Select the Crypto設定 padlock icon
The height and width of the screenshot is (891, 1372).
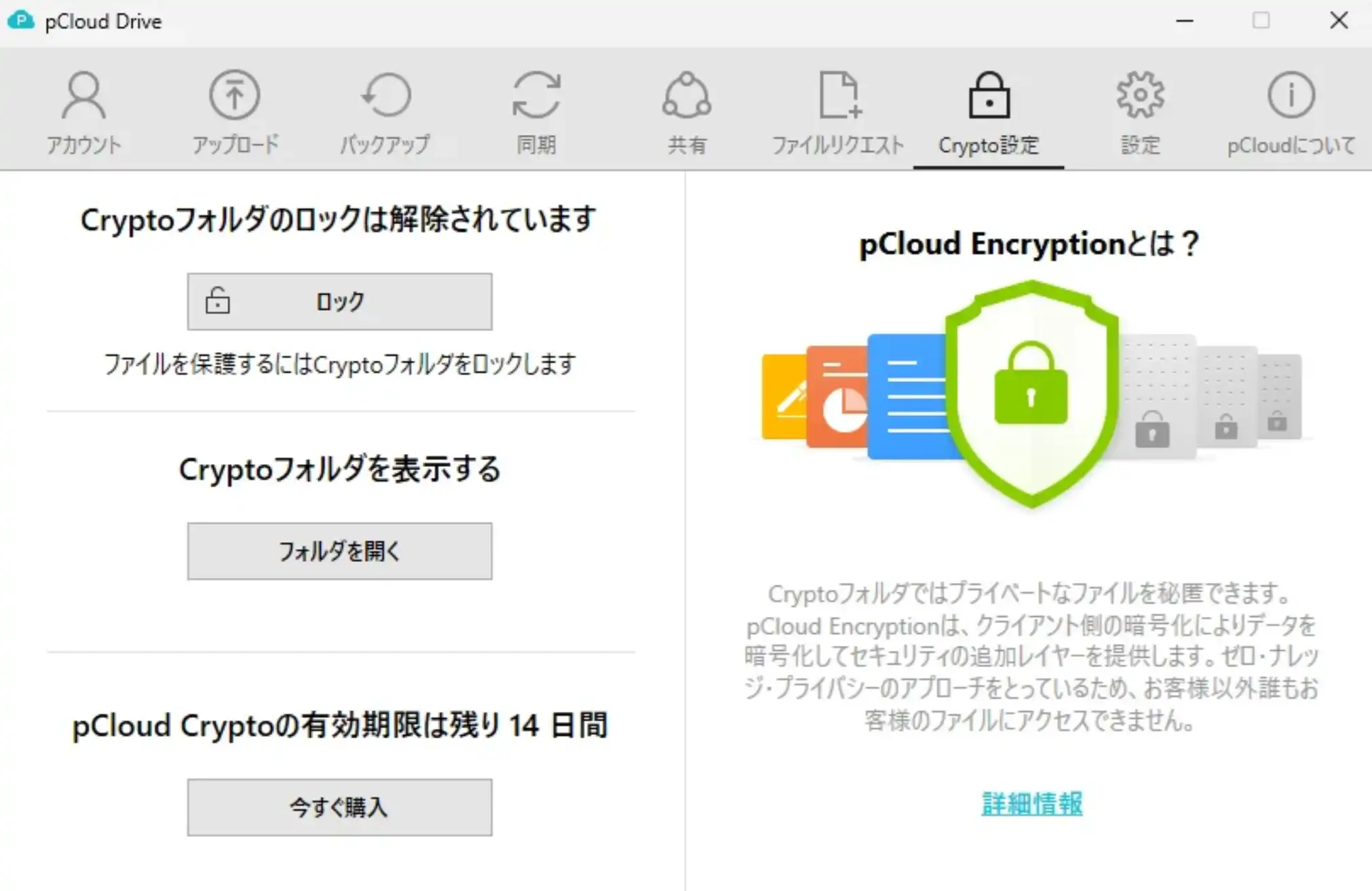coord(989,95)
